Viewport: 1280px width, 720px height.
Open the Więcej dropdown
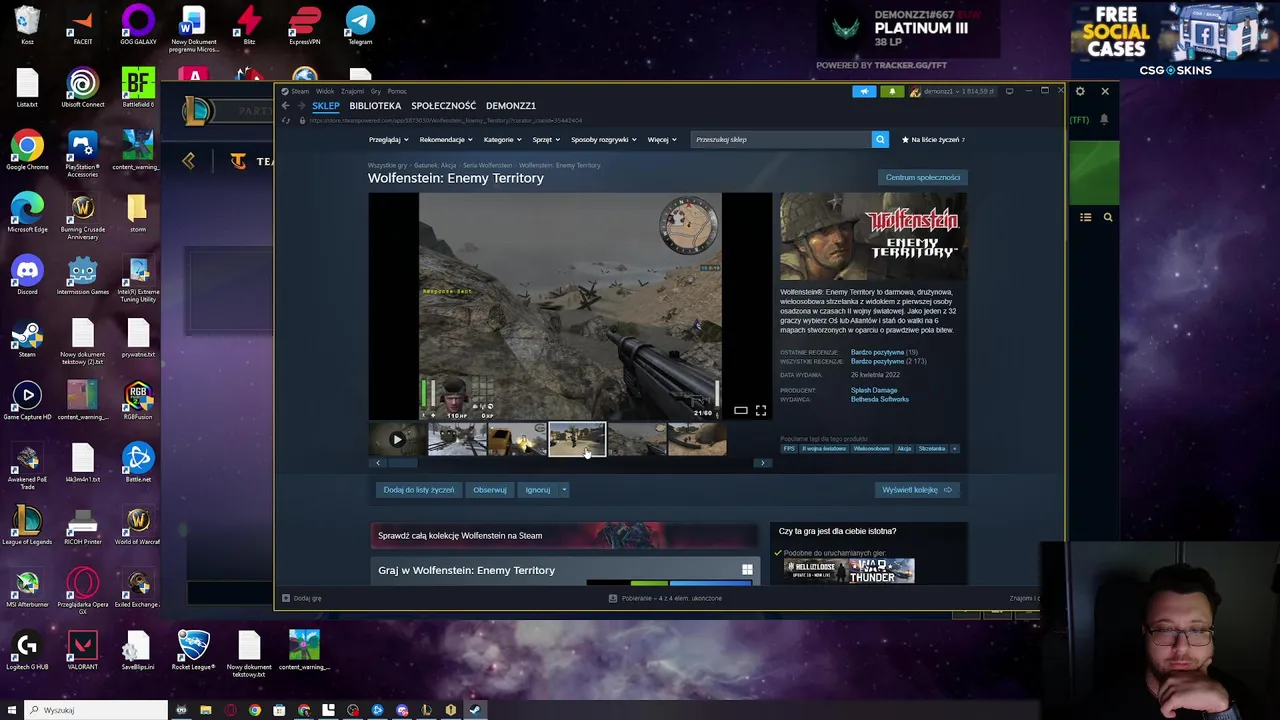(661, 140)
